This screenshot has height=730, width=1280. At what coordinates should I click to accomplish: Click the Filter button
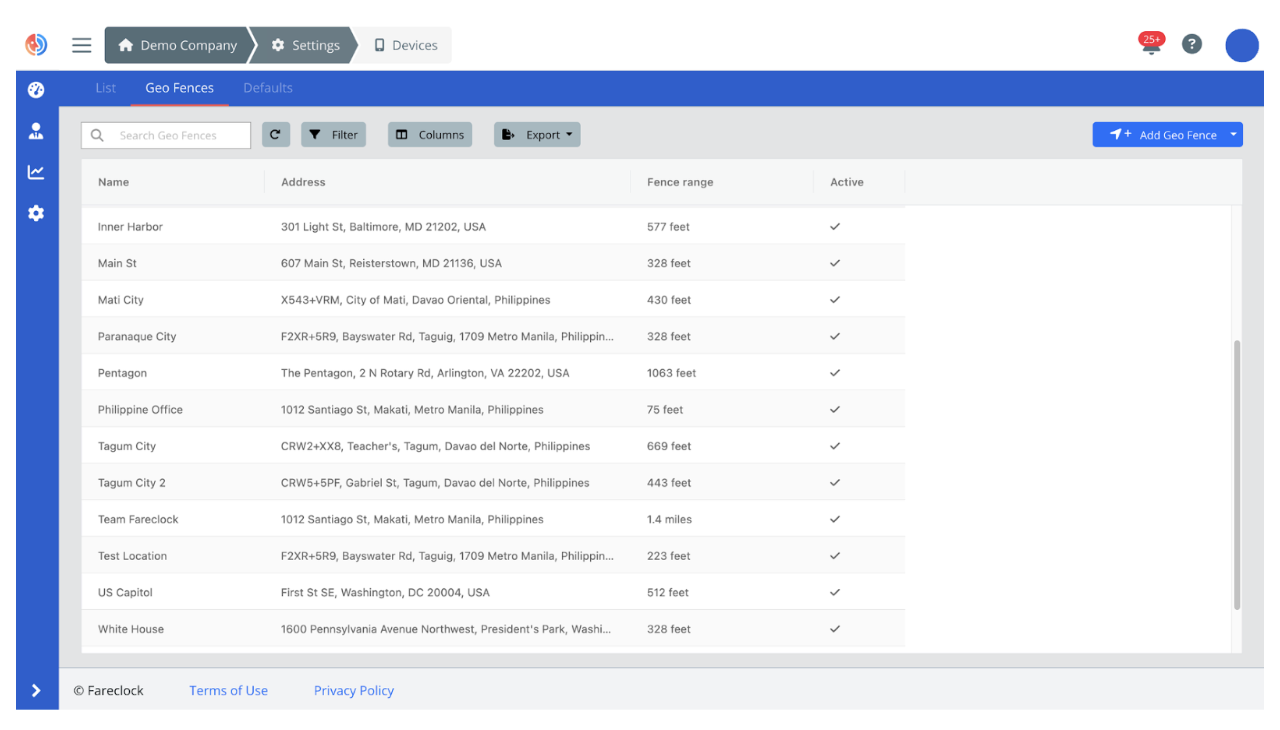coord(333,134)
